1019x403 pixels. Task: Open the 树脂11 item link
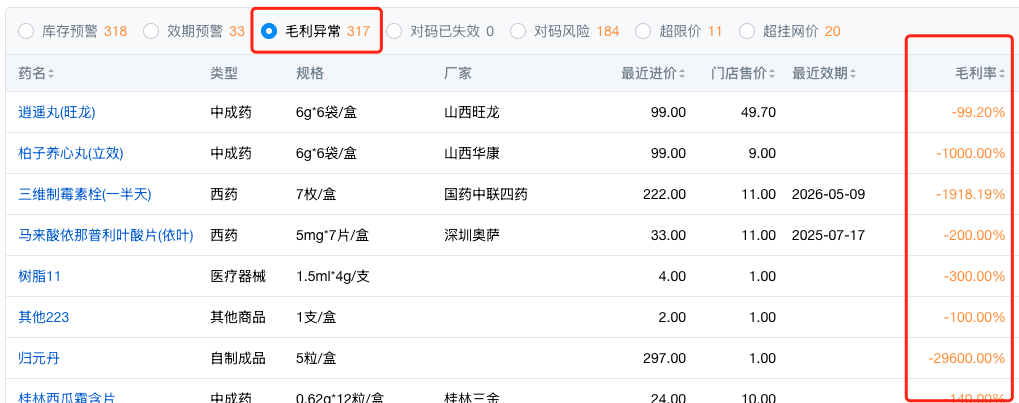[39, 276]
